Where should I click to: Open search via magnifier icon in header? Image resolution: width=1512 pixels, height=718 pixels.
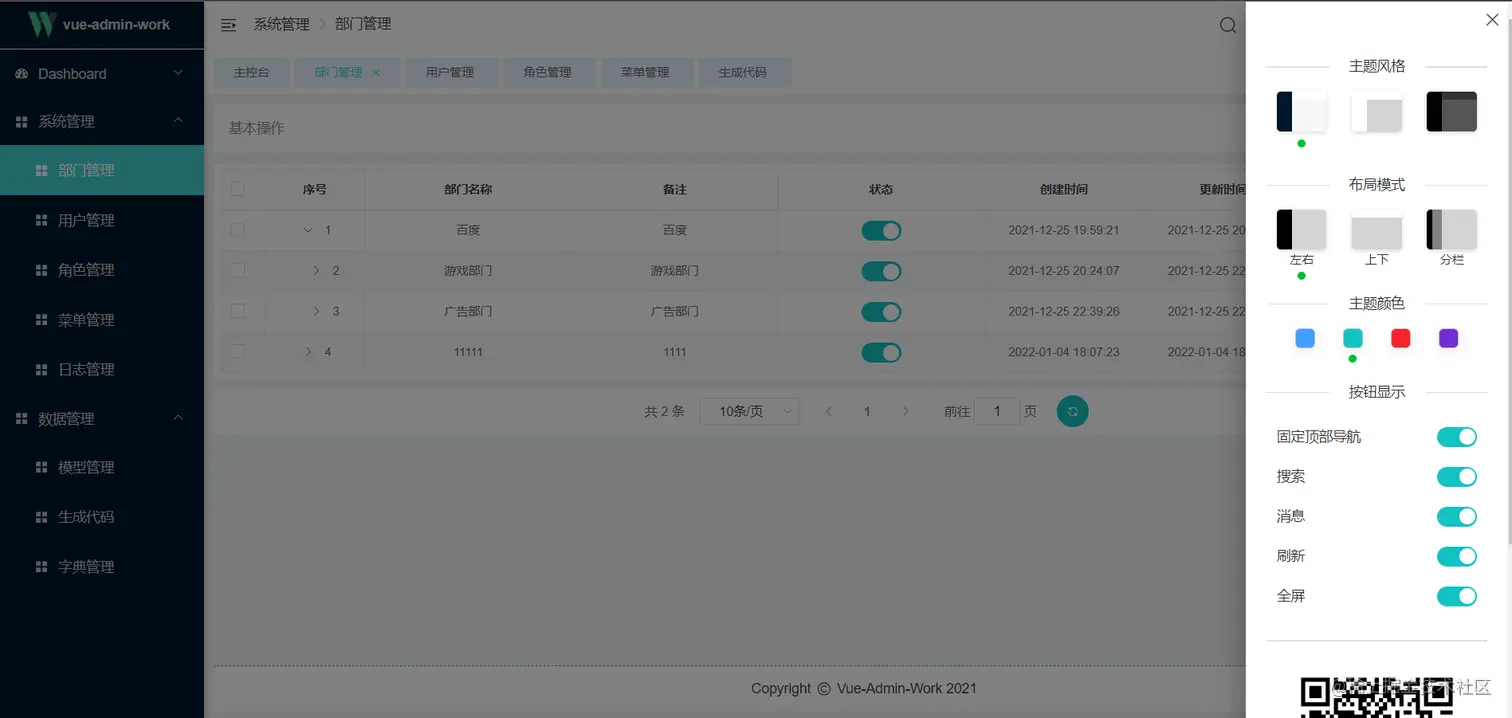click(1228, 25)
